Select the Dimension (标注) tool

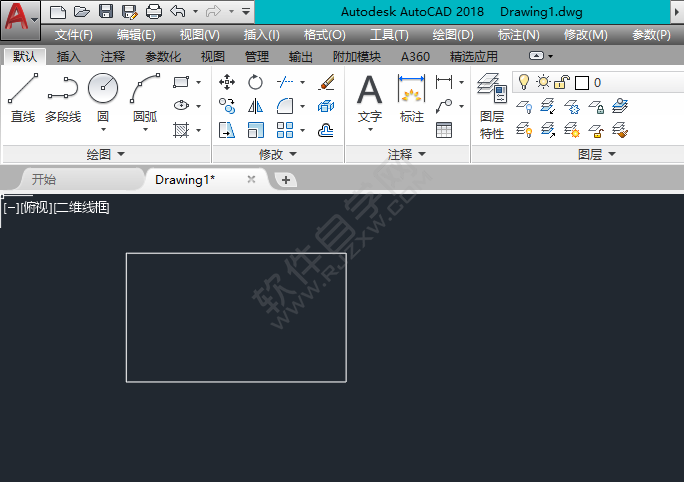[411, 98]
